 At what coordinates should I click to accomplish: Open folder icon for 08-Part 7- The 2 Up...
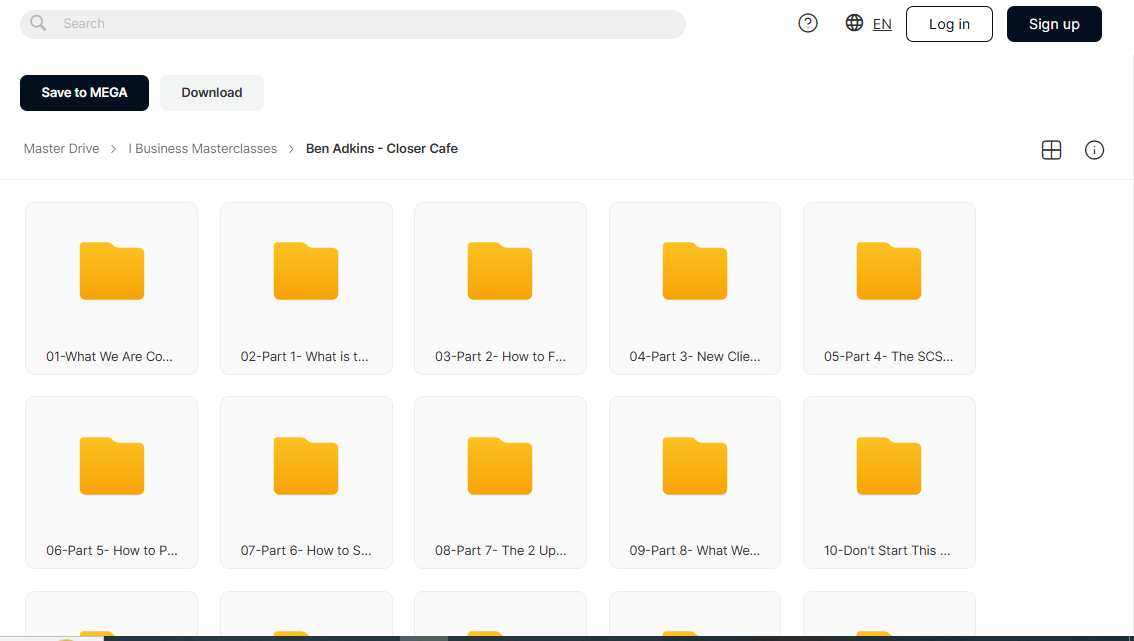point(500,466)
